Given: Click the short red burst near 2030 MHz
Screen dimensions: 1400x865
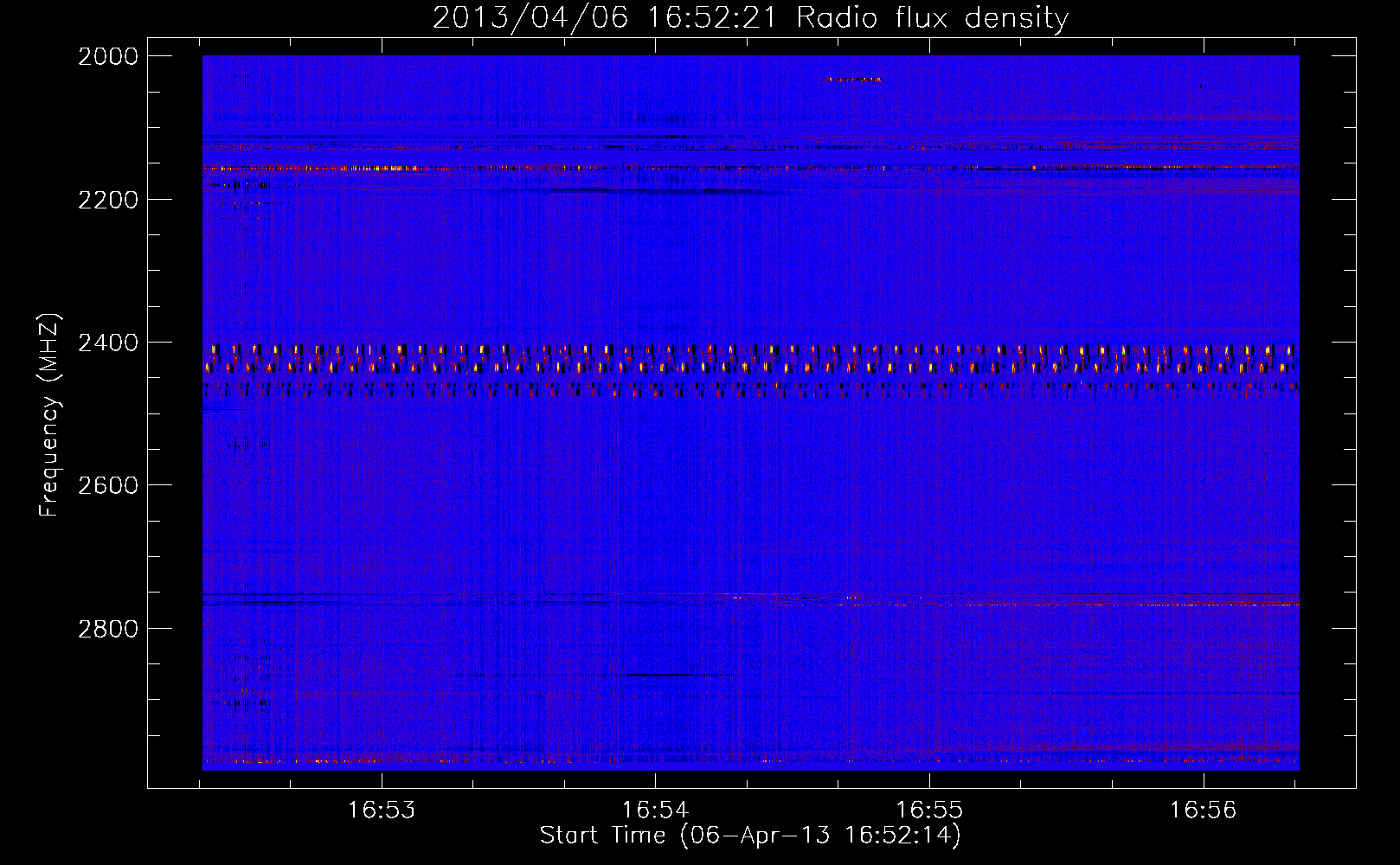Looking at the screenshot, I should pos(853,79).
